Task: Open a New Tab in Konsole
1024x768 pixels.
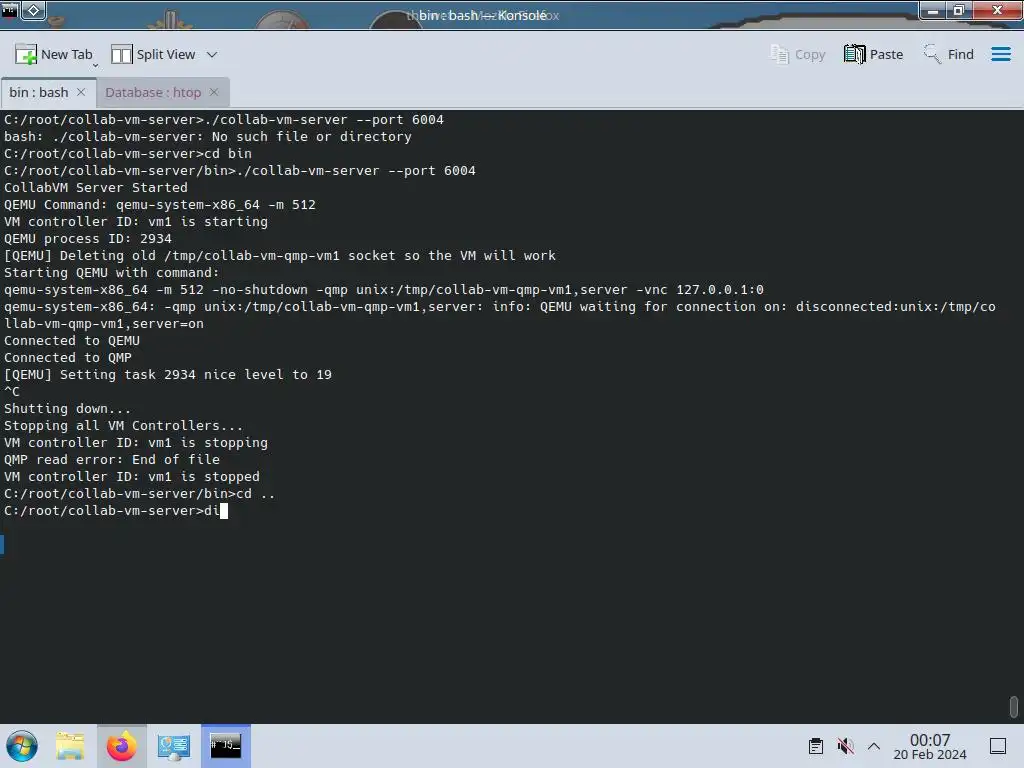Action: [x=54, y=55]
